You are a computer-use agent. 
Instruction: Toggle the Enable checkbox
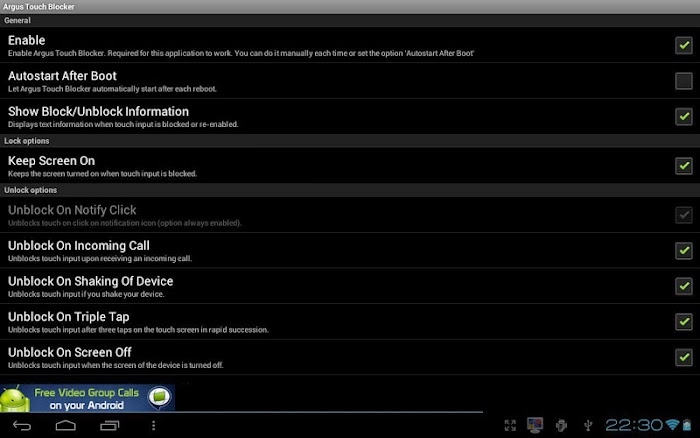click(683, 45)
